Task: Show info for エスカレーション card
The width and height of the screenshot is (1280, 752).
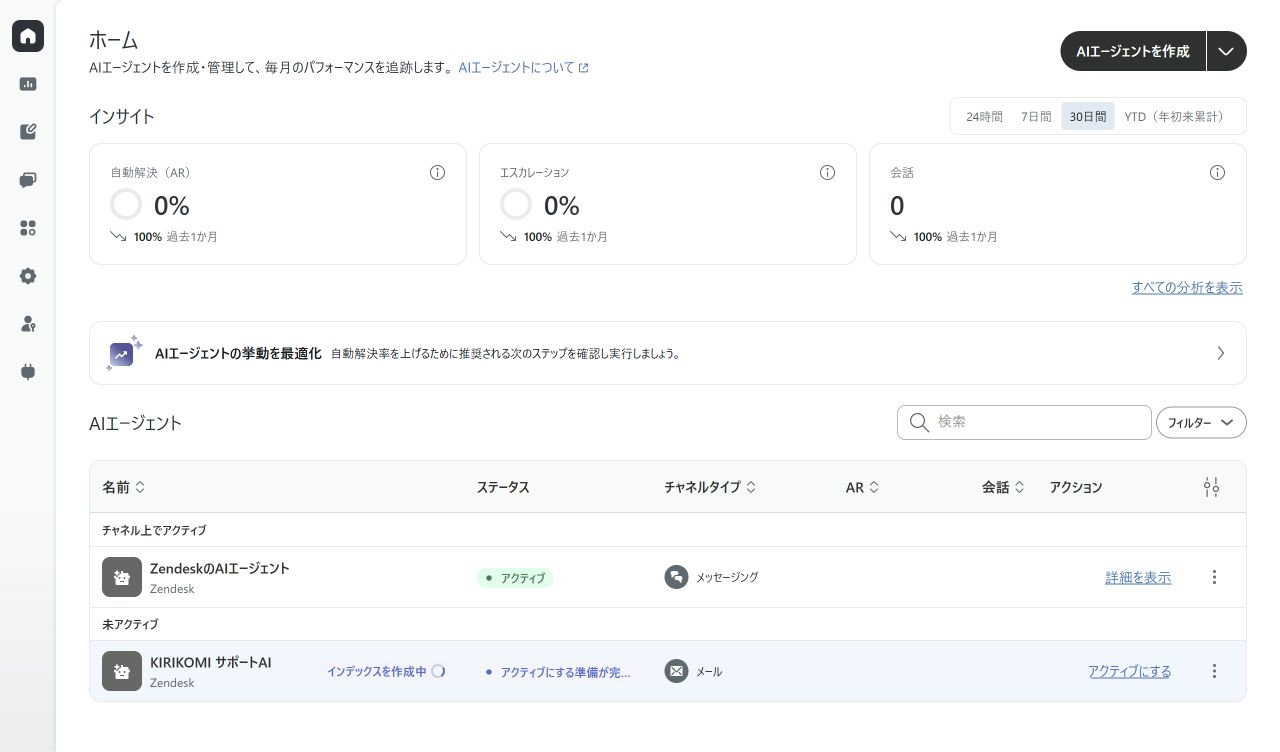Action: tap(827, 172)
